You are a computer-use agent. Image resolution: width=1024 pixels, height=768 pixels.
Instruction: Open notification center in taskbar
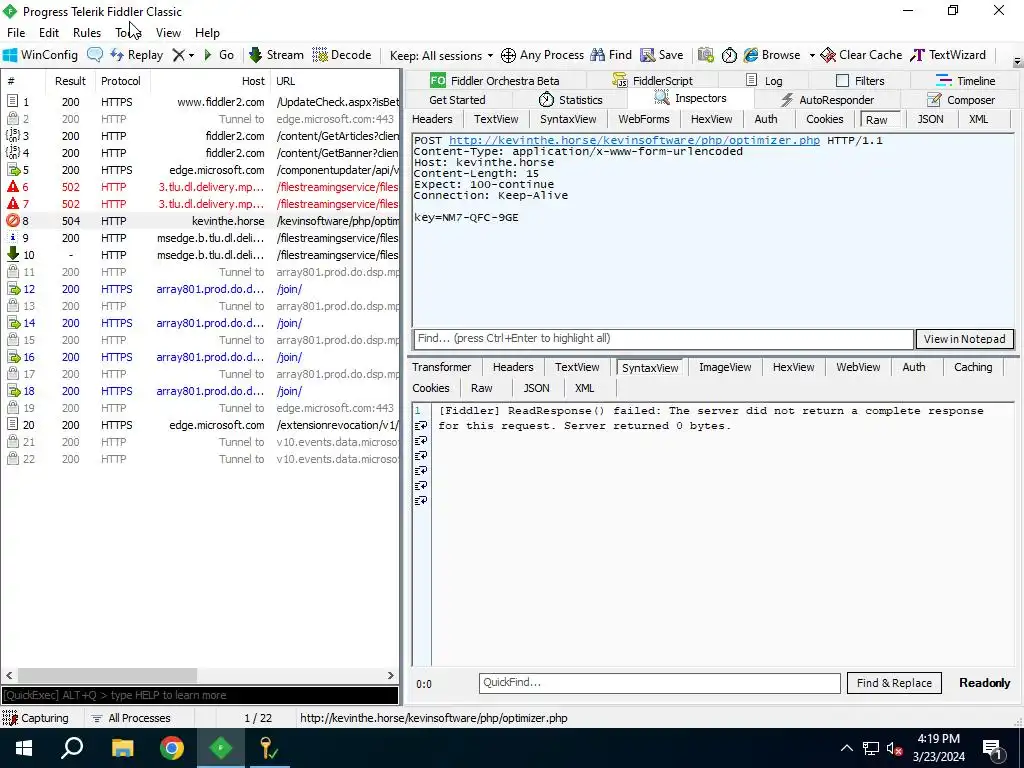click(993, 748)
